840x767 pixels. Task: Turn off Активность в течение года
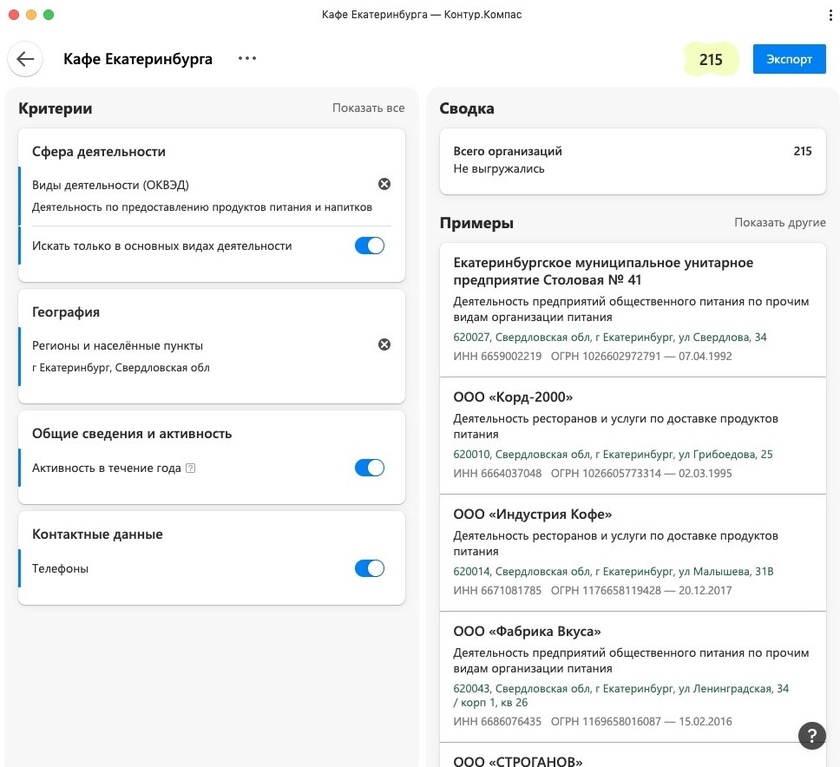370,467
